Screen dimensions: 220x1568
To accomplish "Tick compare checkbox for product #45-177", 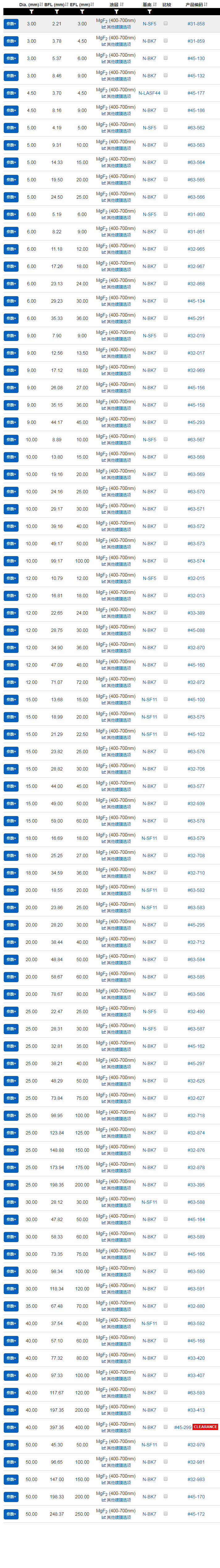I will (x=166, y=93).
